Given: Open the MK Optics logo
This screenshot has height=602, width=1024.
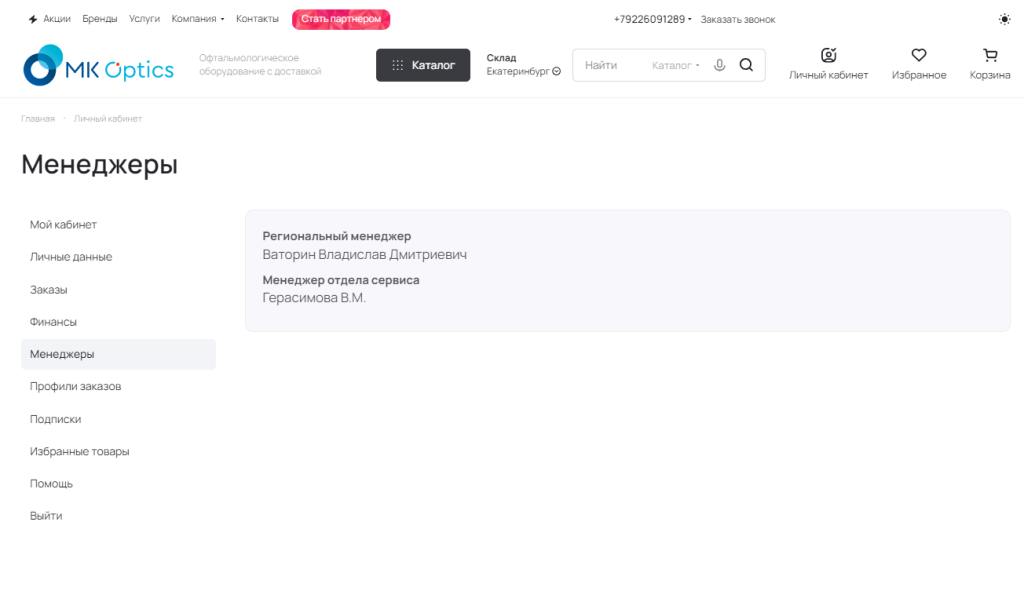Looking at the screenshot, I should coord(97,64).
